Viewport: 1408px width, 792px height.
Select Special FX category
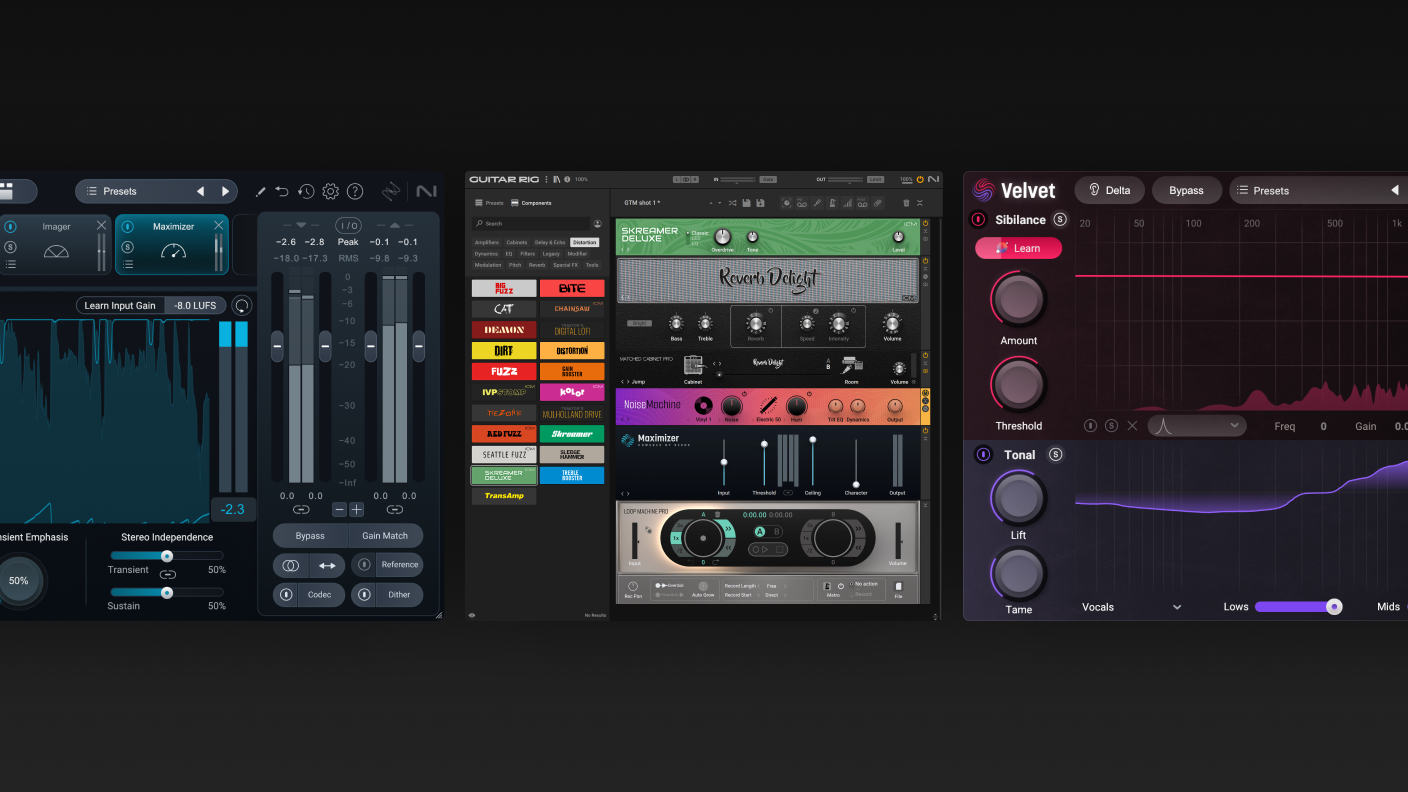point(565,265)
